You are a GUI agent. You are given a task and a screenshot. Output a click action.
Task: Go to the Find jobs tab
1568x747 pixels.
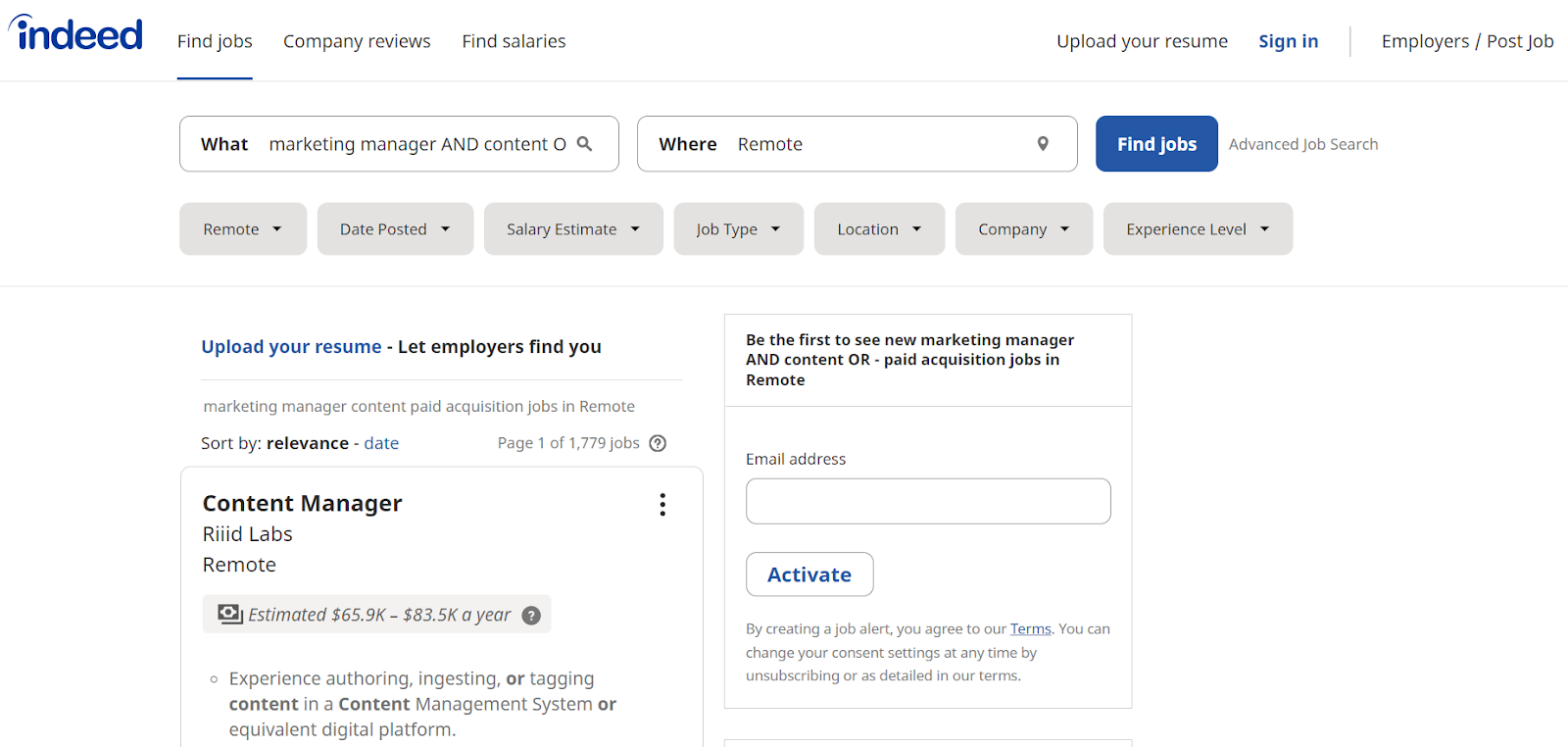click(215, 41)
